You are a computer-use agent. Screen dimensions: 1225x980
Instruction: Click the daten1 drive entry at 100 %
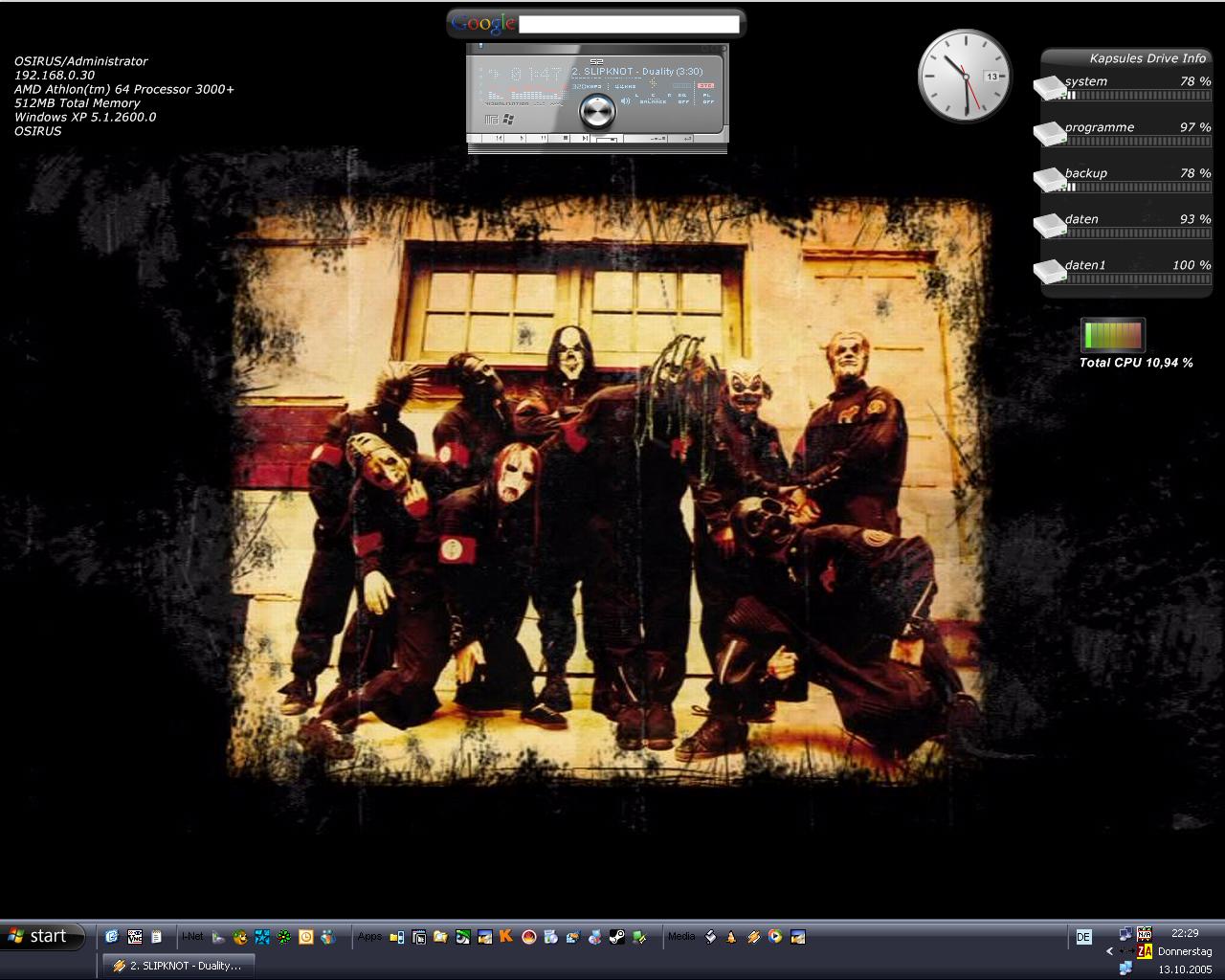1125,271
